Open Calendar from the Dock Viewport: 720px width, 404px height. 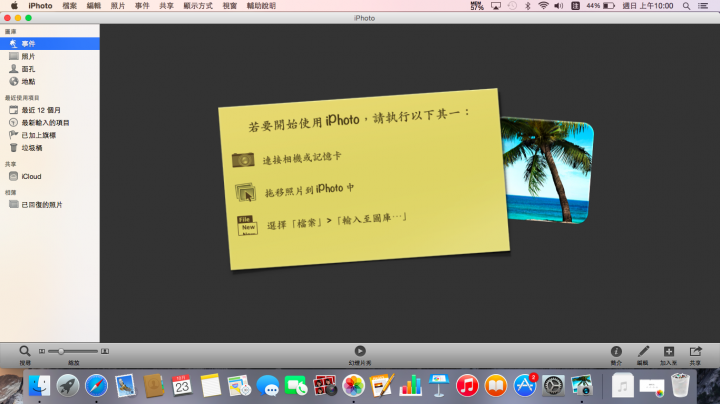click(x=182, y=385)
